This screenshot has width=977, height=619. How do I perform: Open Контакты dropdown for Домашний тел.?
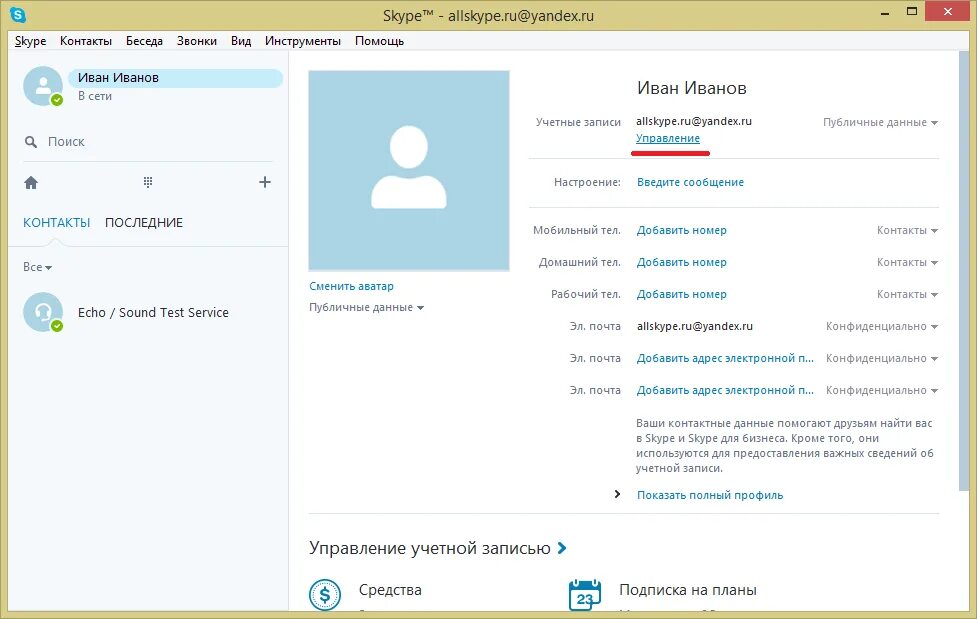(x=907, y=262)
